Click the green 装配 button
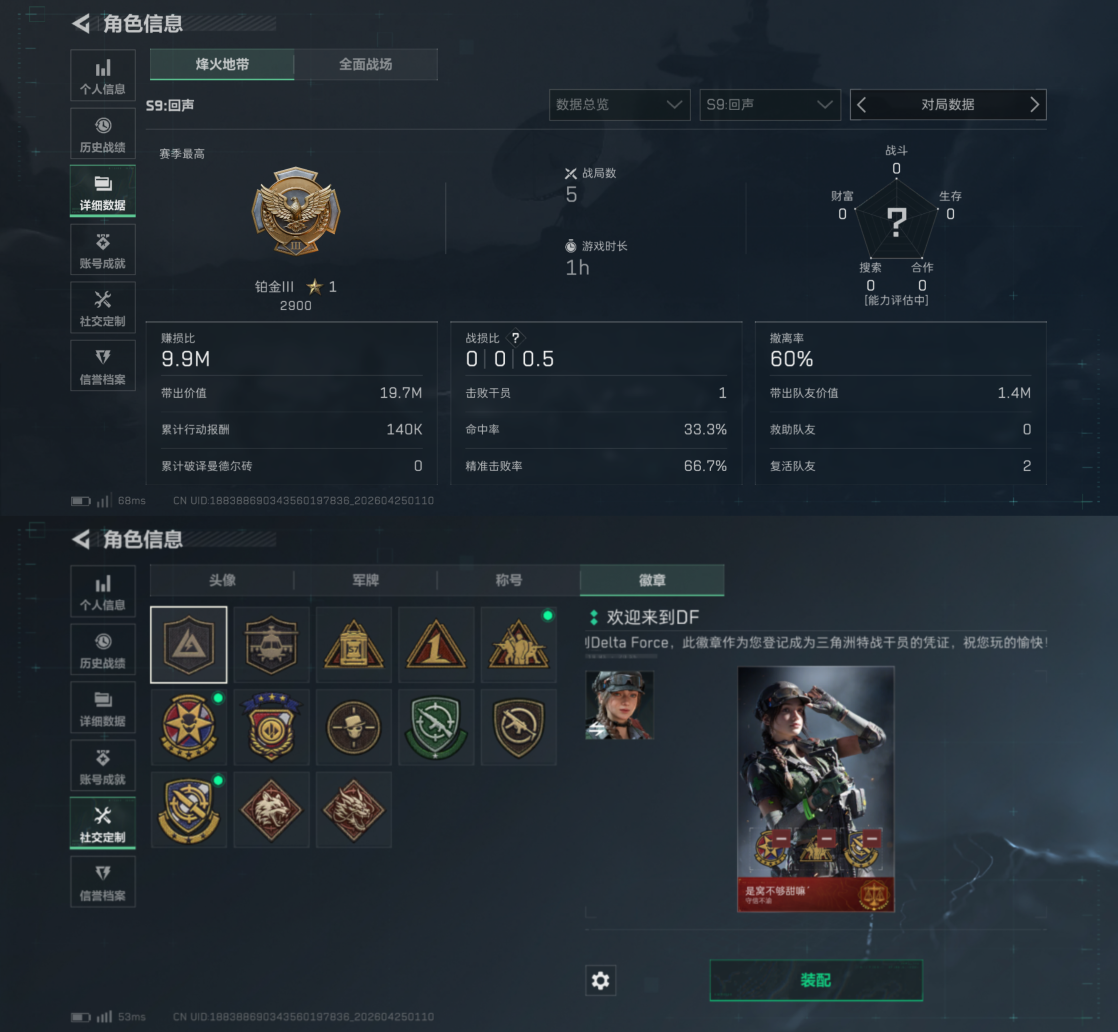The height and width of the screenshot is (1032, 1118). pos(816,981)
